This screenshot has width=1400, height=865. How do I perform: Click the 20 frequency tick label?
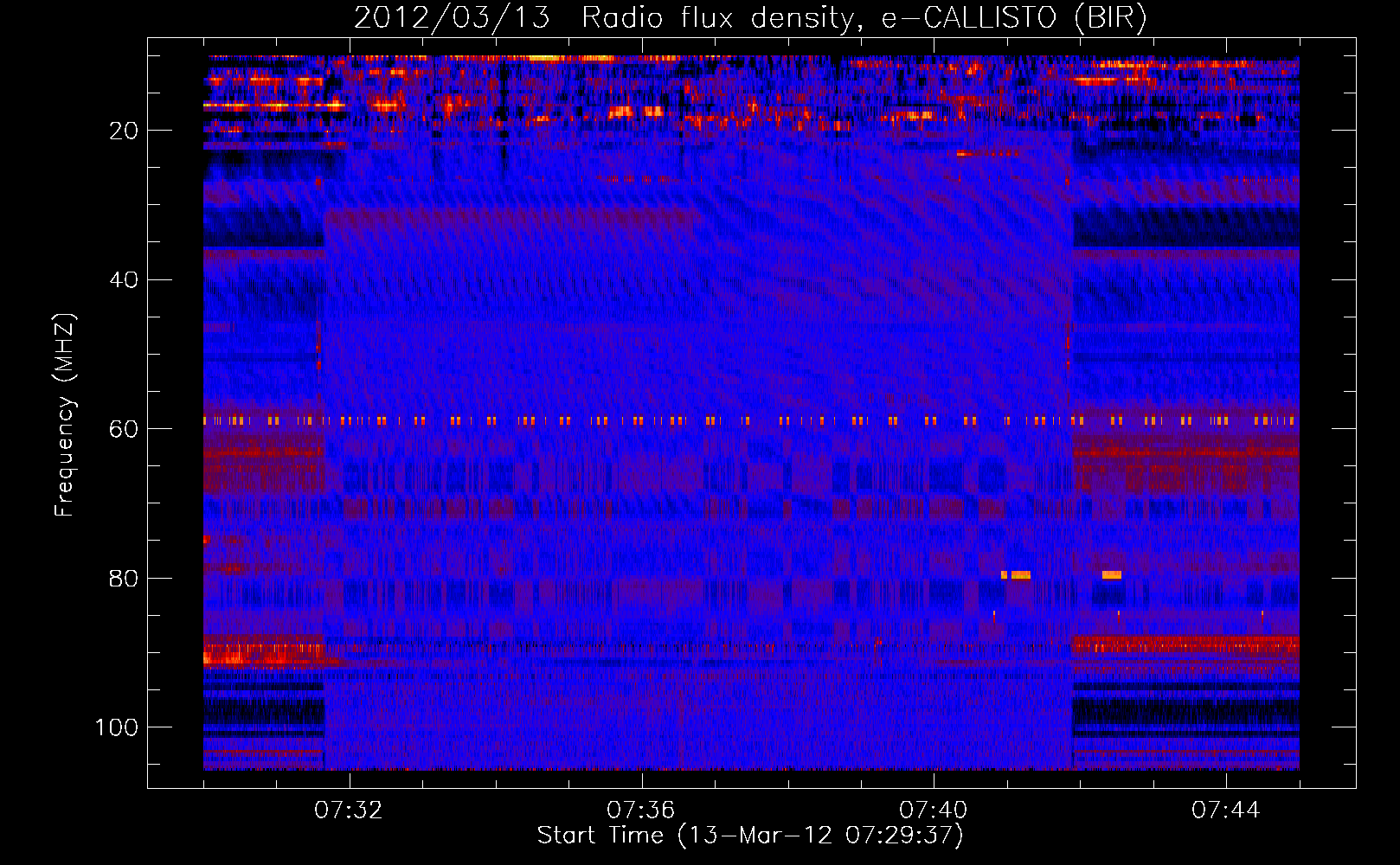tap(124, 131)
